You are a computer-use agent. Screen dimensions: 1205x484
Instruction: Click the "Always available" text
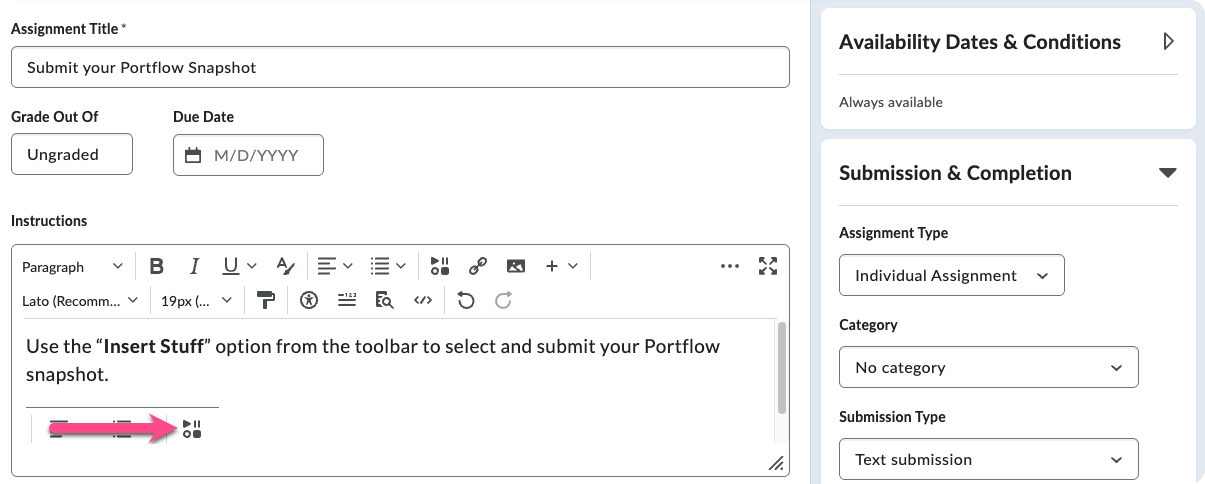click(891, 102)
